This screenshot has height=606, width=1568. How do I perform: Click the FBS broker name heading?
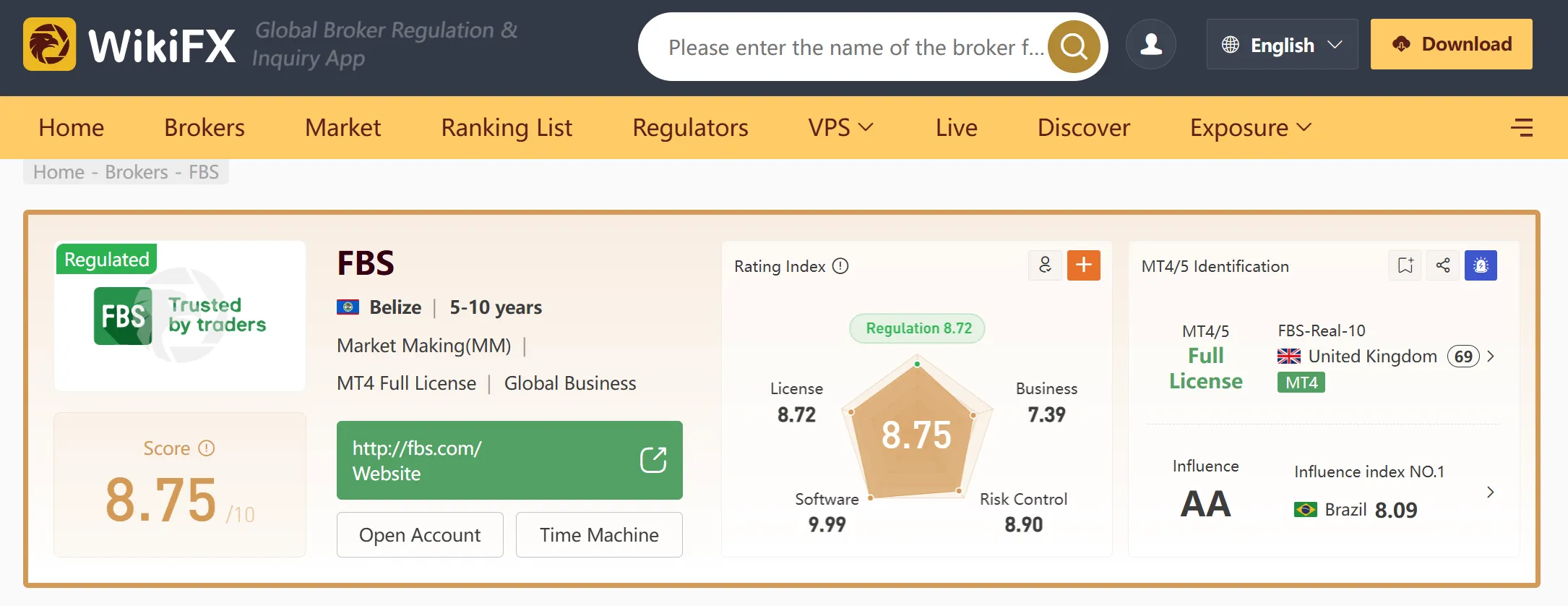click(x=366, y=263)
